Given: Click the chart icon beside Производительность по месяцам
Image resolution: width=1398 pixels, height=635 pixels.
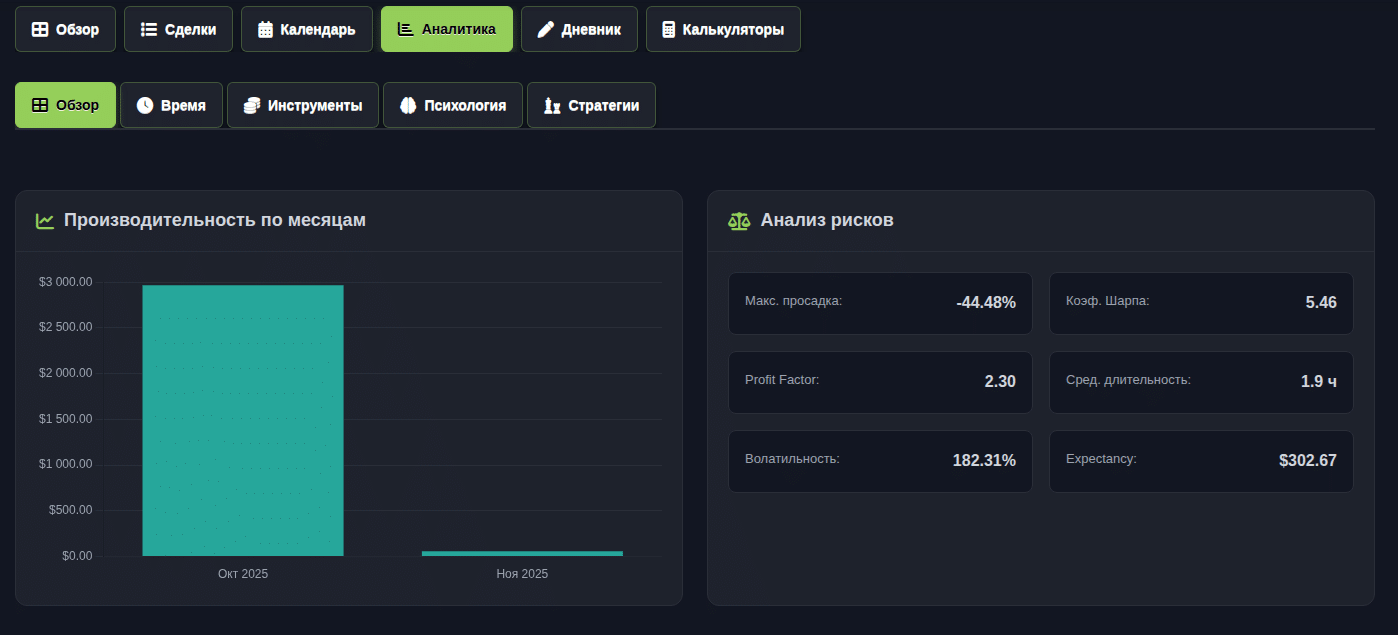Looking at the screenshot, I should point(45,221).
